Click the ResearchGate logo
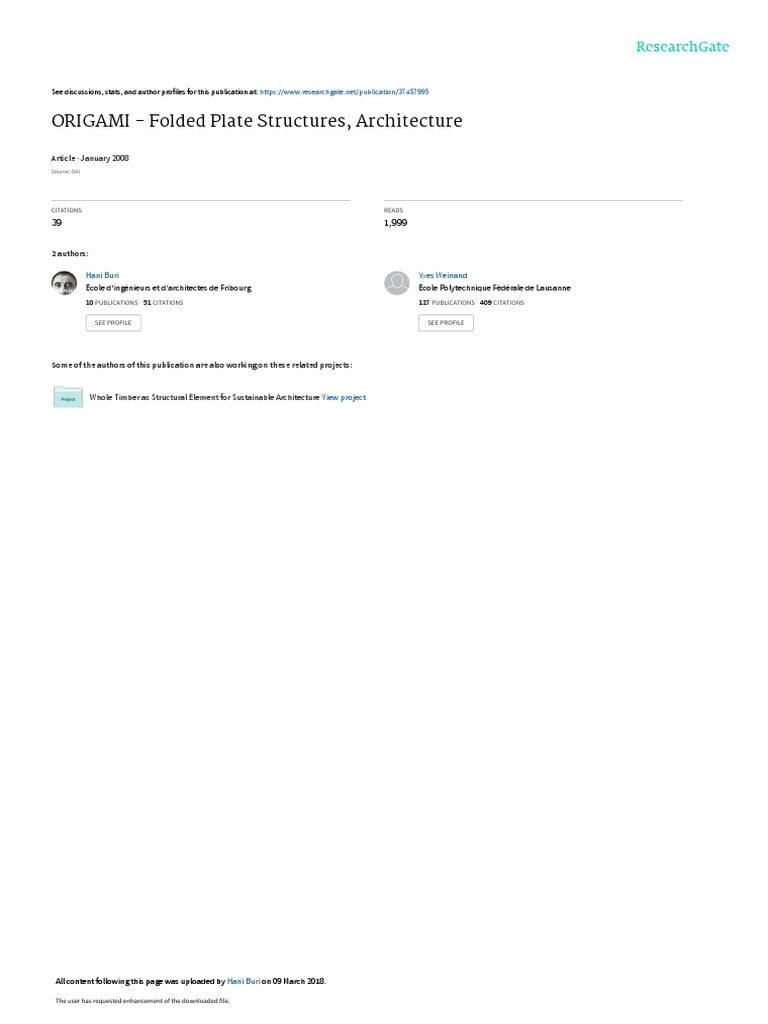Image resolution: width=768 pixels, height=1024 pixels. [x=682, y=47]
